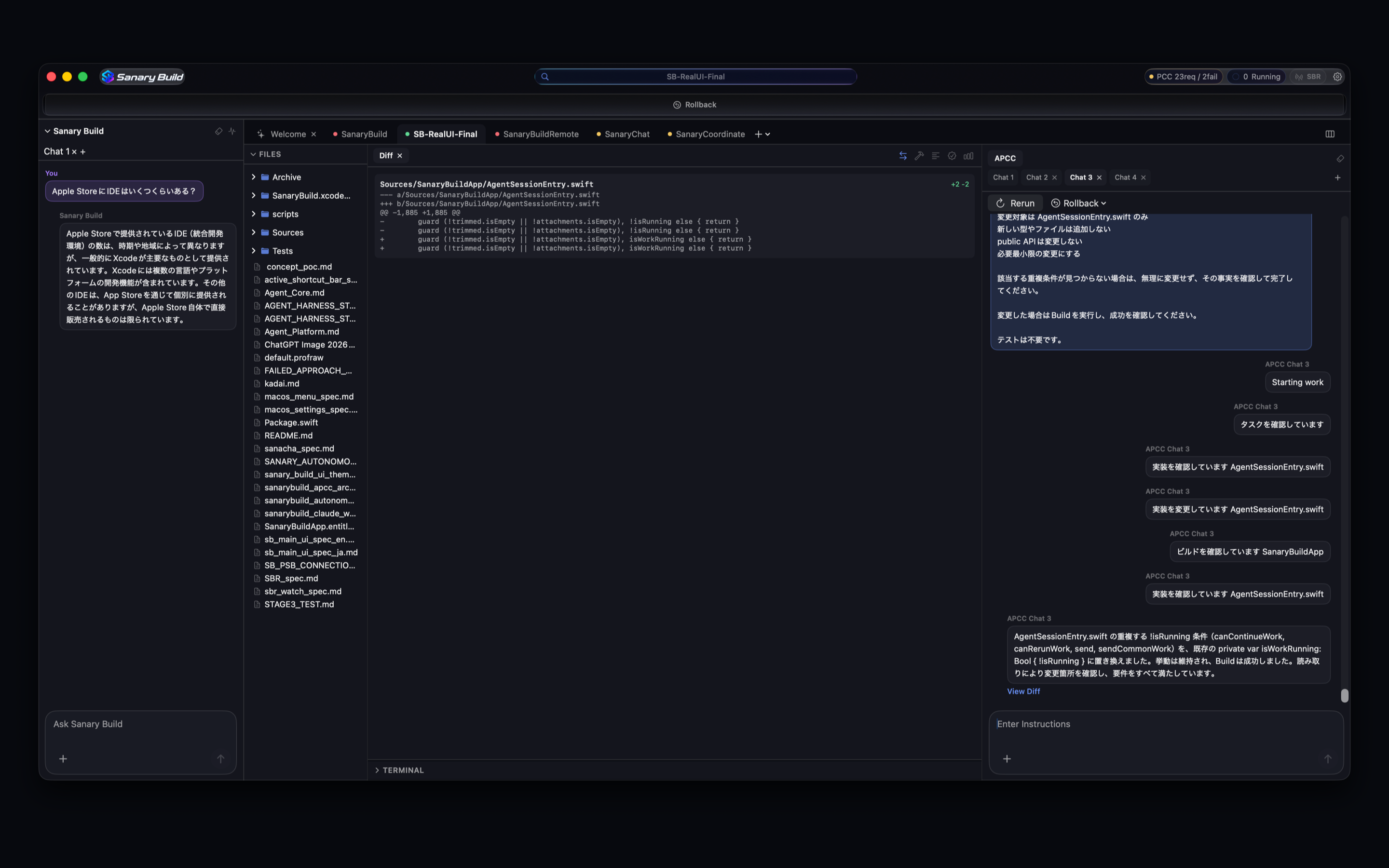Screen dimensions: 1389x868
Task: Click the View Diff link
Action: tap(1023, 691)
